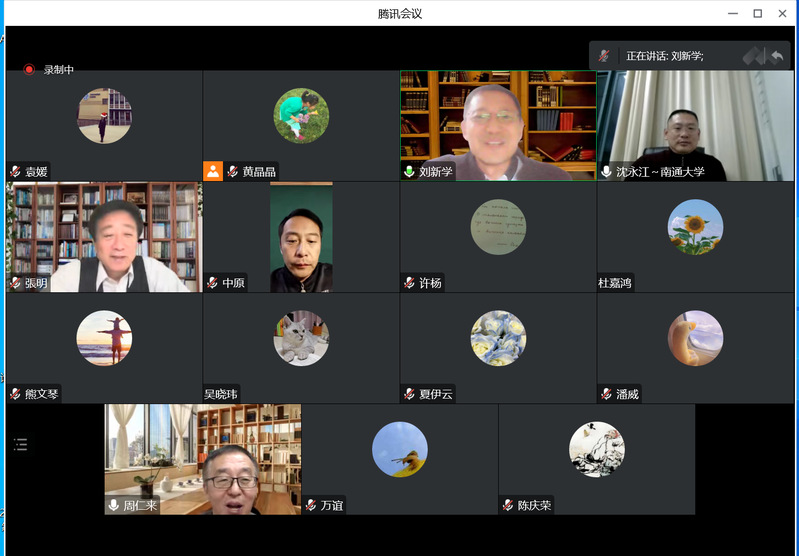Click the red recording indicator dot

pyautogui.click(x=29, y=70)
